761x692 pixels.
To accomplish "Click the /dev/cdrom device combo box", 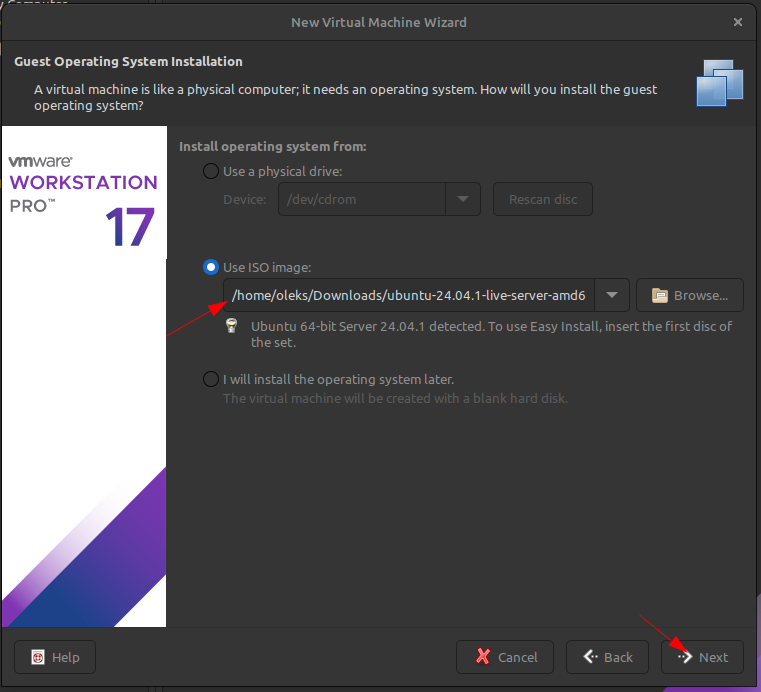I will click(360, 199).
